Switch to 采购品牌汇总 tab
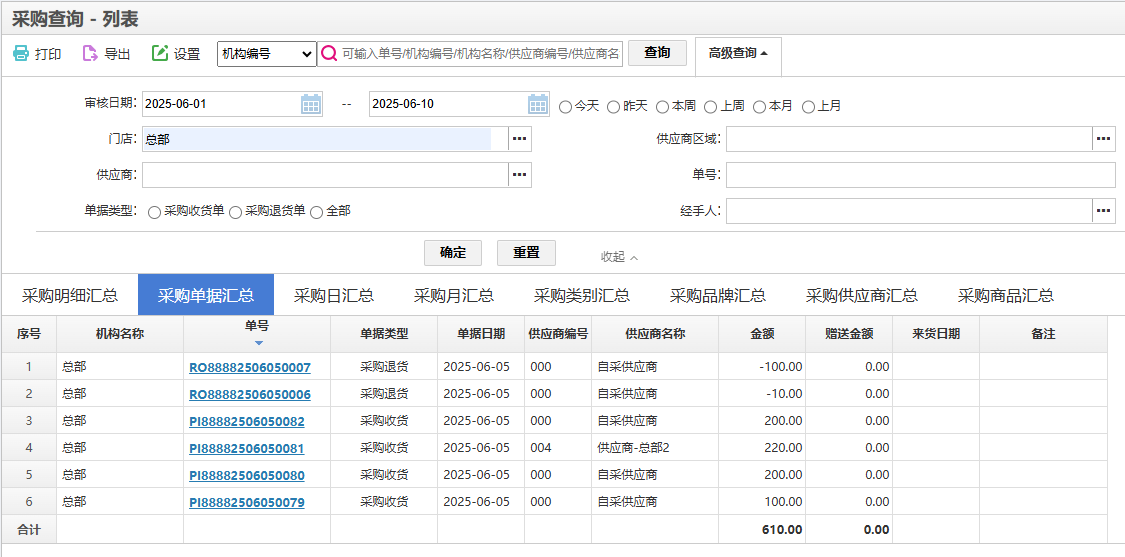 (x=717, y=295)
